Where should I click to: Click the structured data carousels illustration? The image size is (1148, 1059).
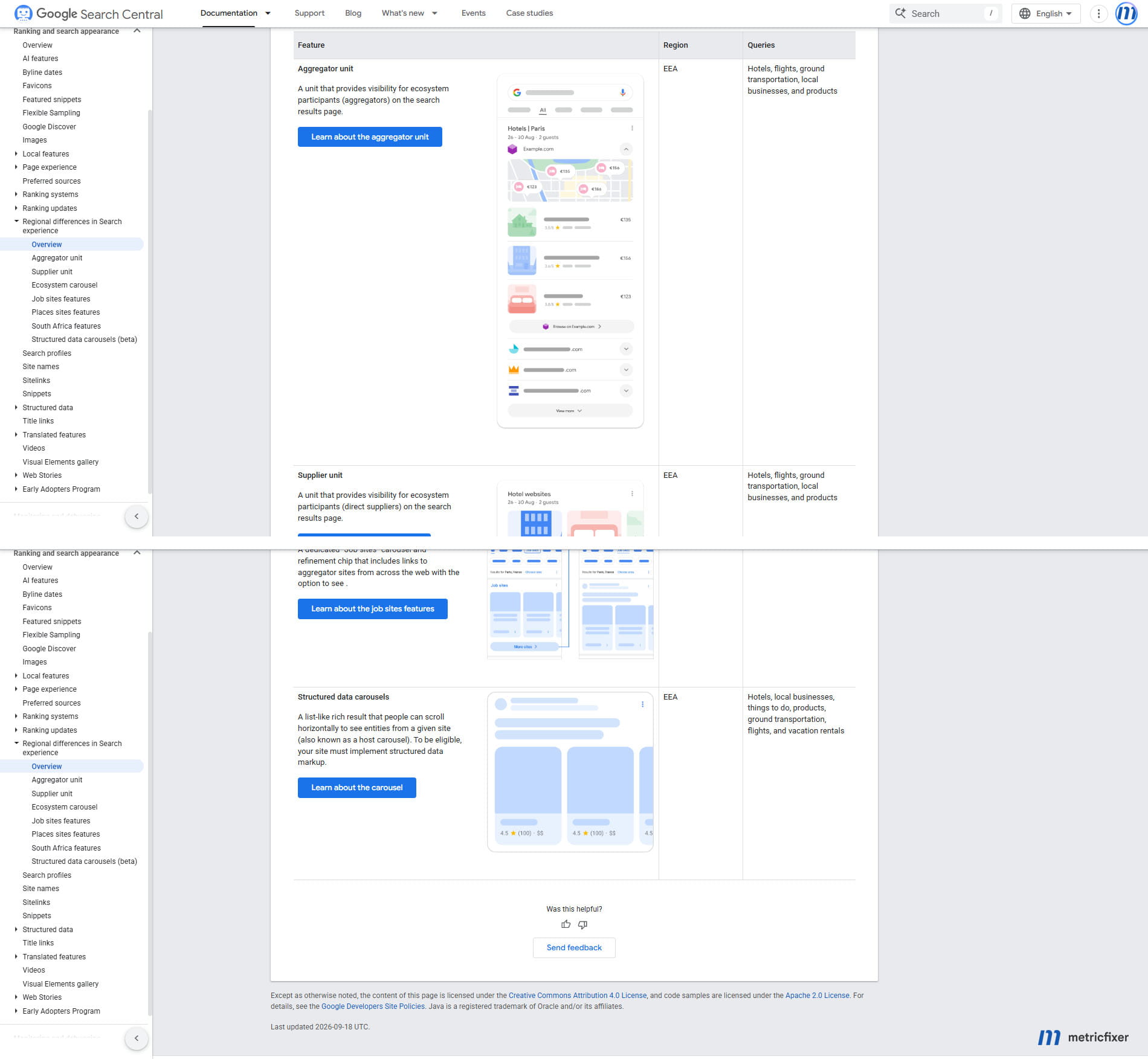coord(570,771)
